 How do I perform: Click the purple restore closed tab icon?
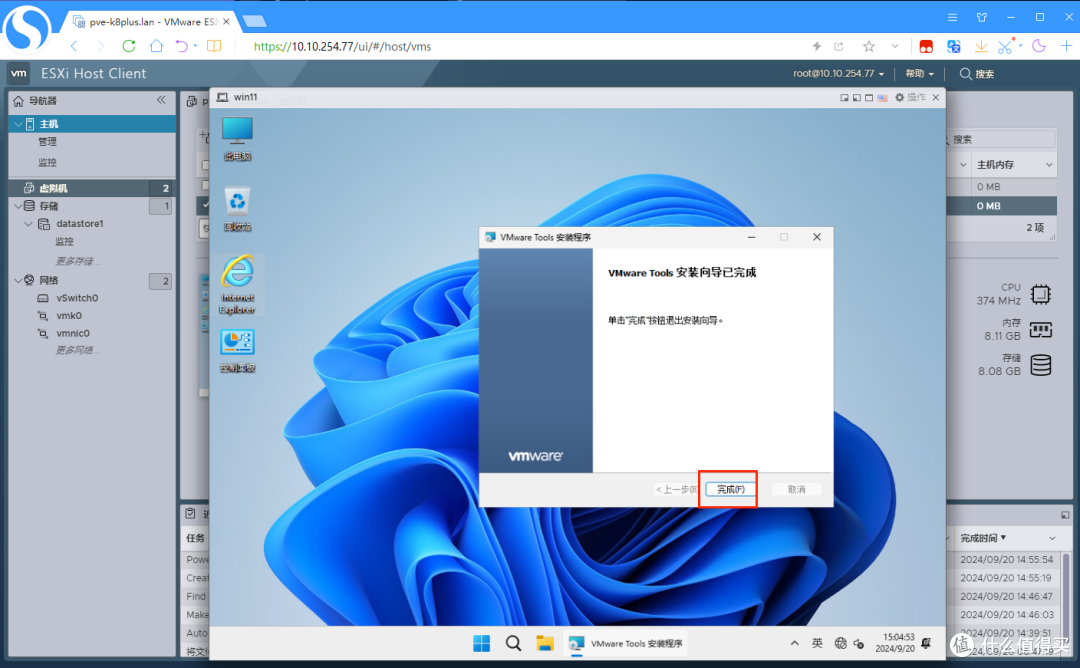point(181,46)
